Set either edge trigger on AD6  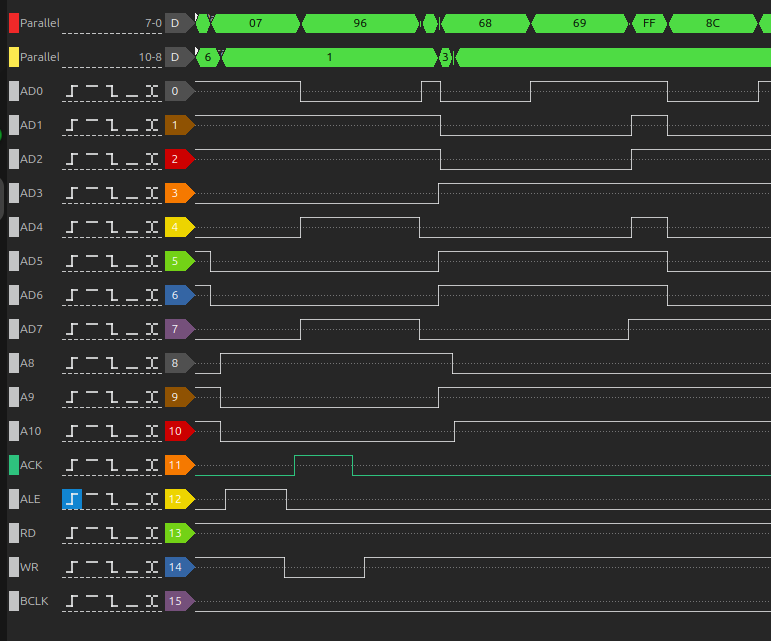point(152,295)
